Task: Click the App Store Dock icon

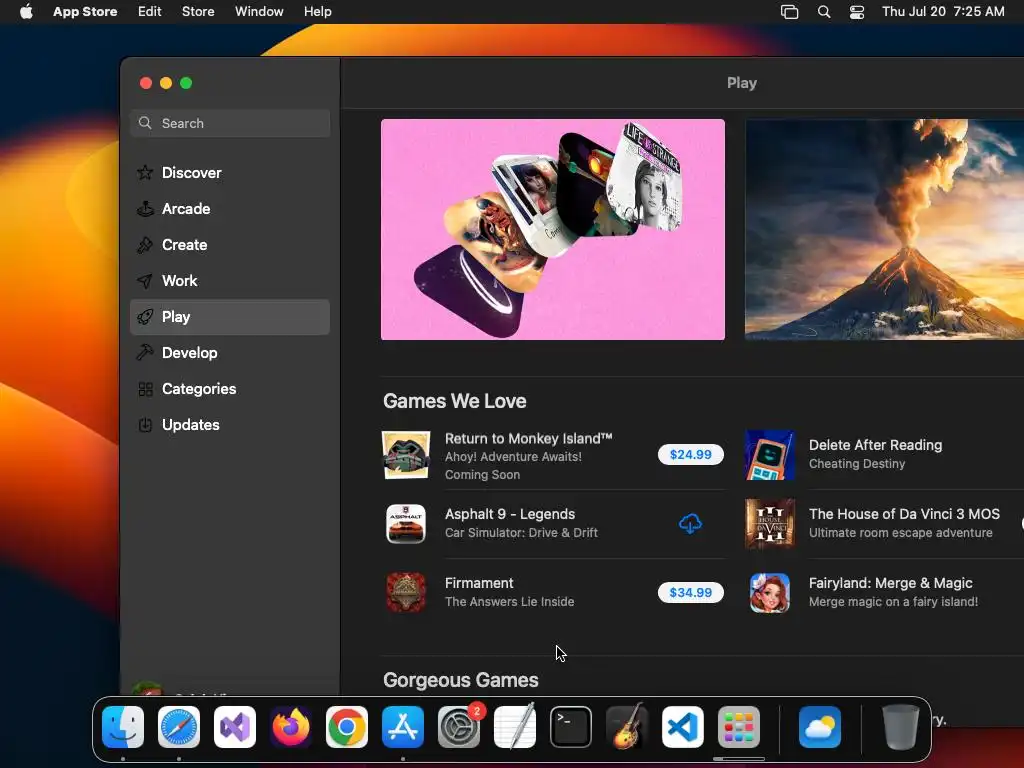Action: (403, 727)
